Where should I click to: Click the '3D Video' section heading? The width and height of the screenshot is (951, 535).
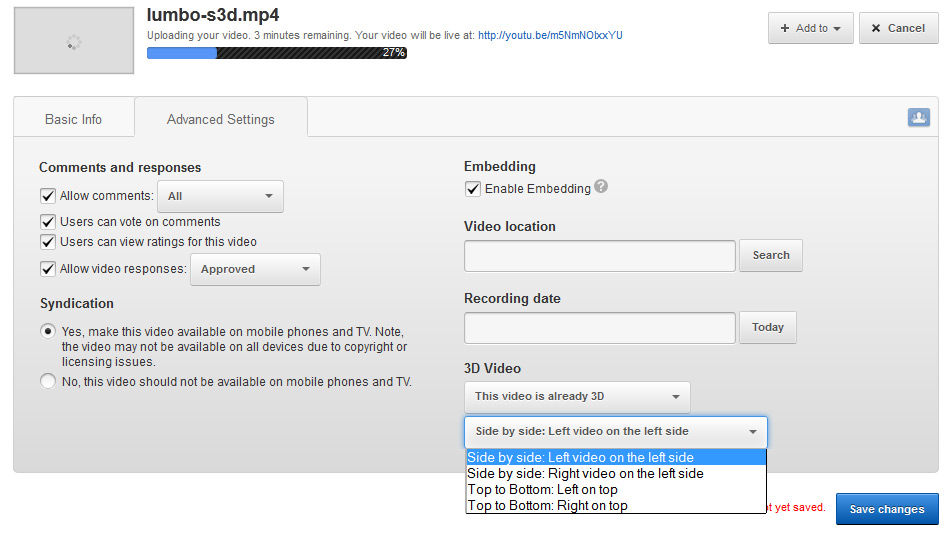click(x=492, y=368)
